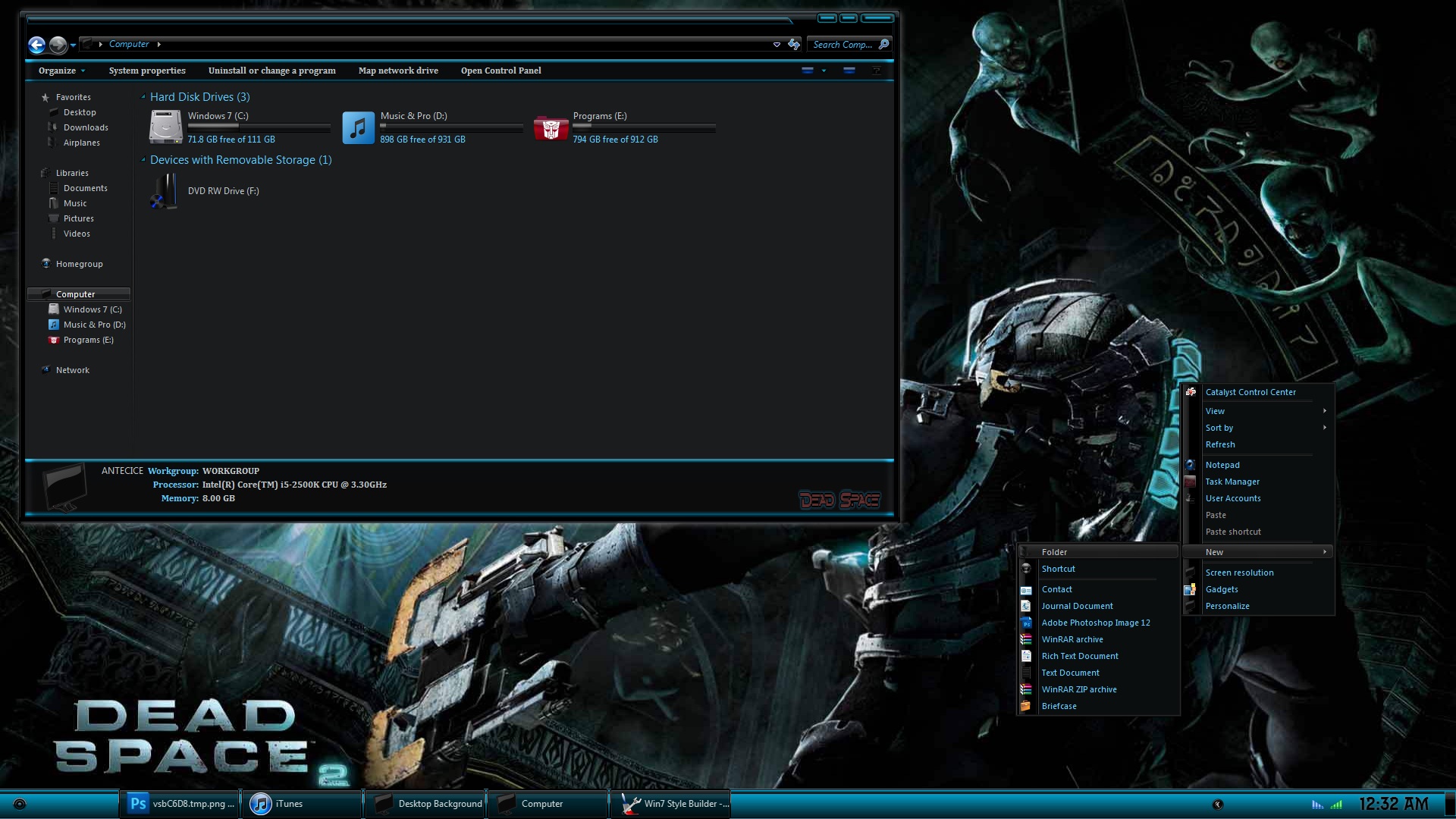Select the Windows 7 (C:) drive icon

pyautogui.click(x=165, y=127)
